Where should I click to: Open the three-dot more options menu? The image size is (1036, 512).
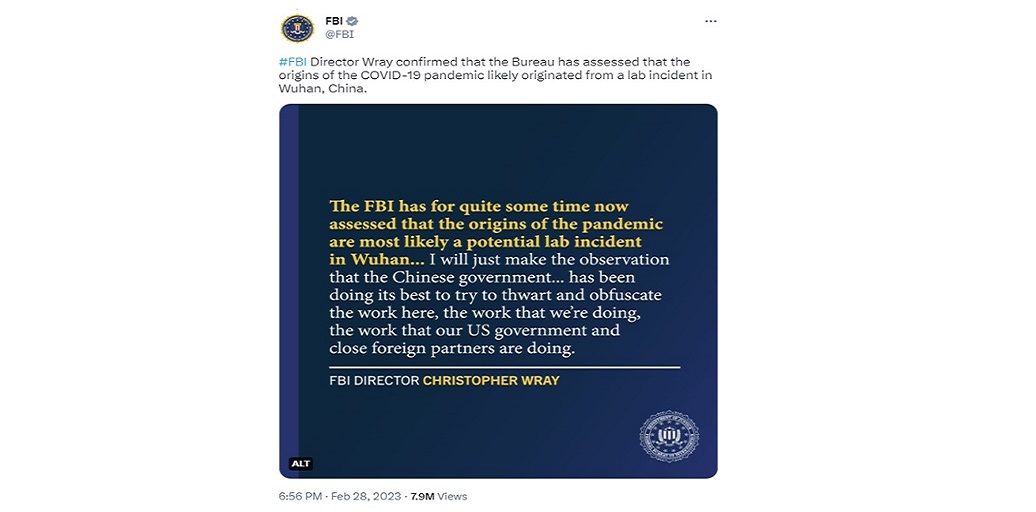point(710,21)
